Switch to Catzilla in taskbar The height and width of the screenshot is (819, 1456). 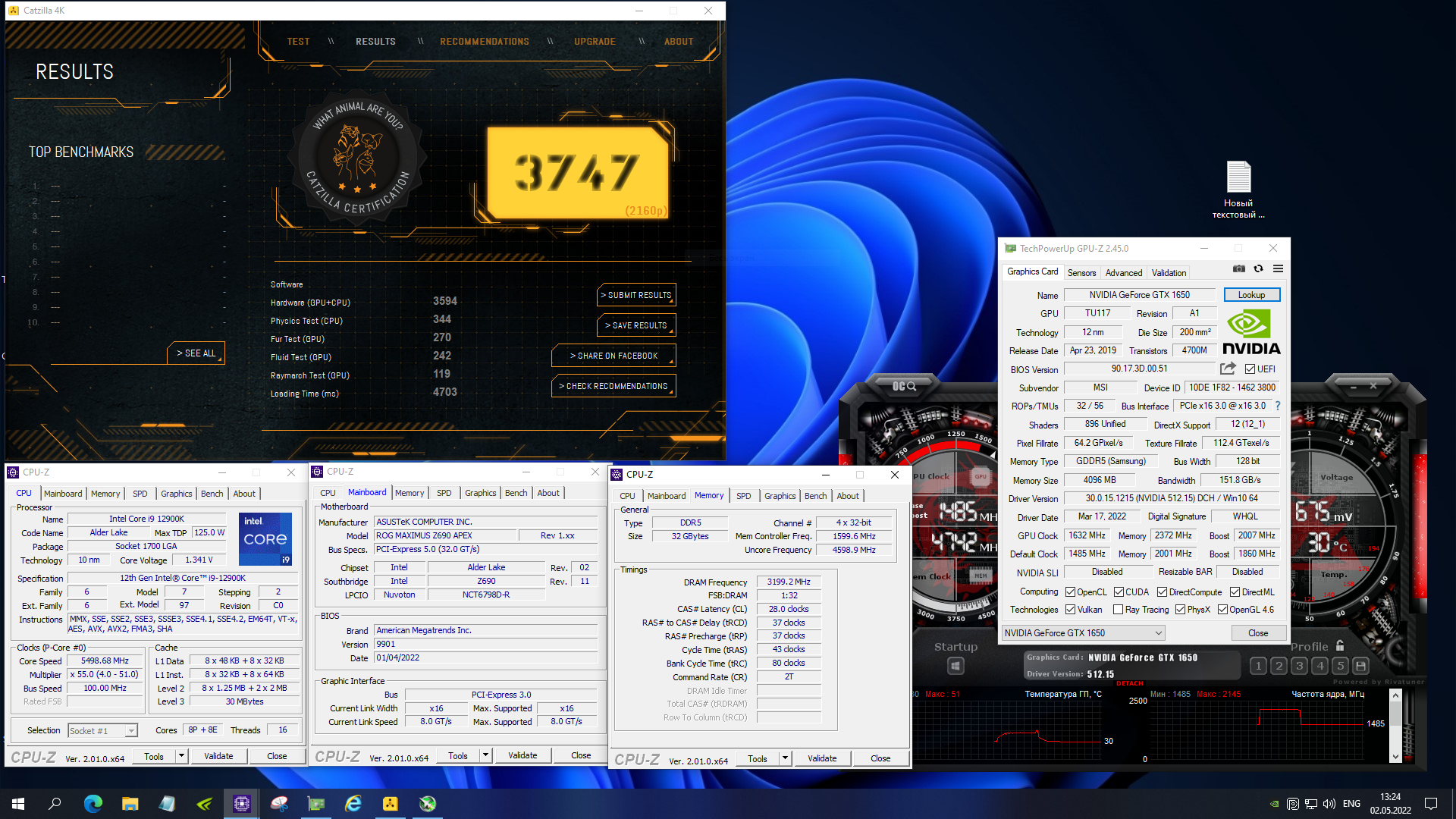[x=391, y=804]
